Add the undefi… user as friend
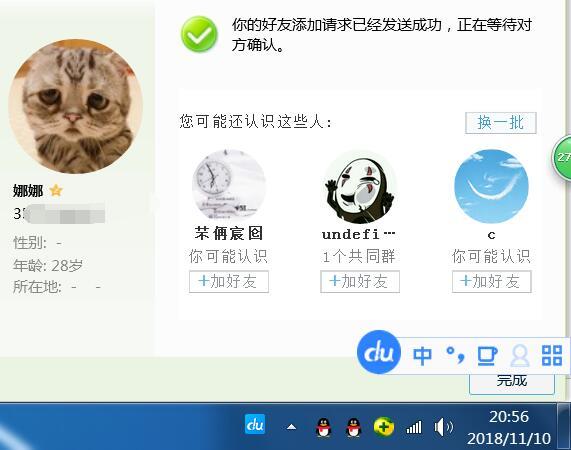Image resolution: width=571 pixels, height=450 pixels. [x=360, y=281]
